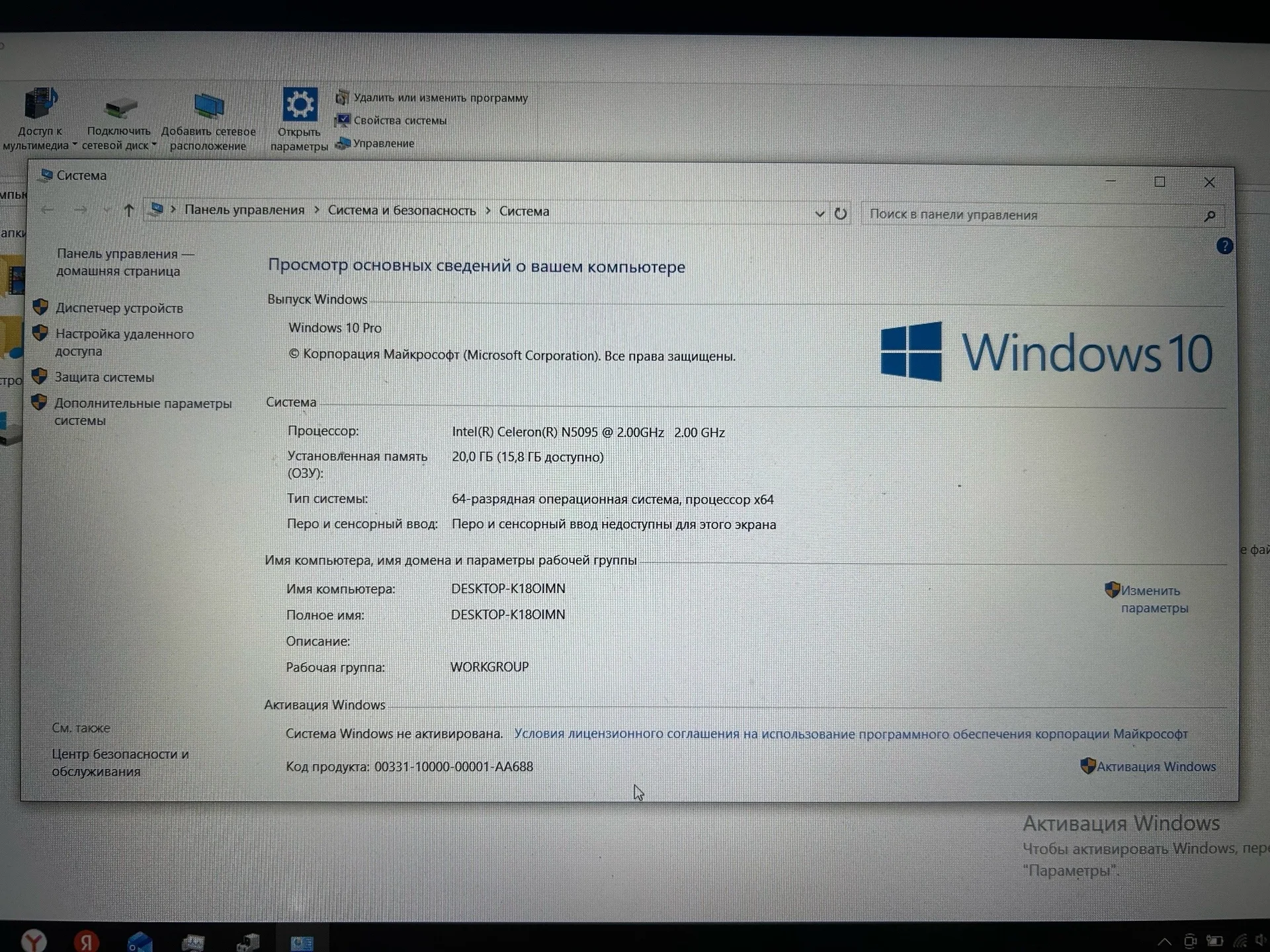The image size is (1270, 952).
Task: Expand the chevron before Панель управления
Action: tap(173, 210)
